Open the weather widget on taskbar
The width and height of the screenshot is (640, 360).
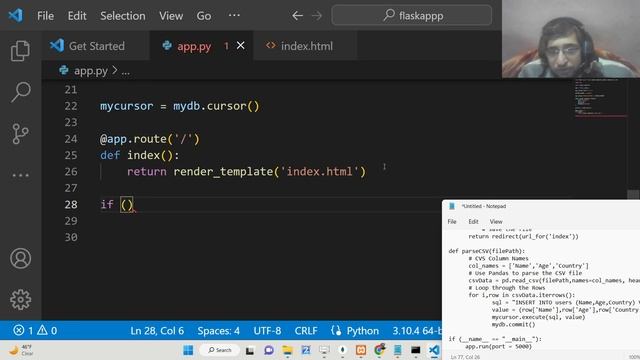tap(21, 350)
